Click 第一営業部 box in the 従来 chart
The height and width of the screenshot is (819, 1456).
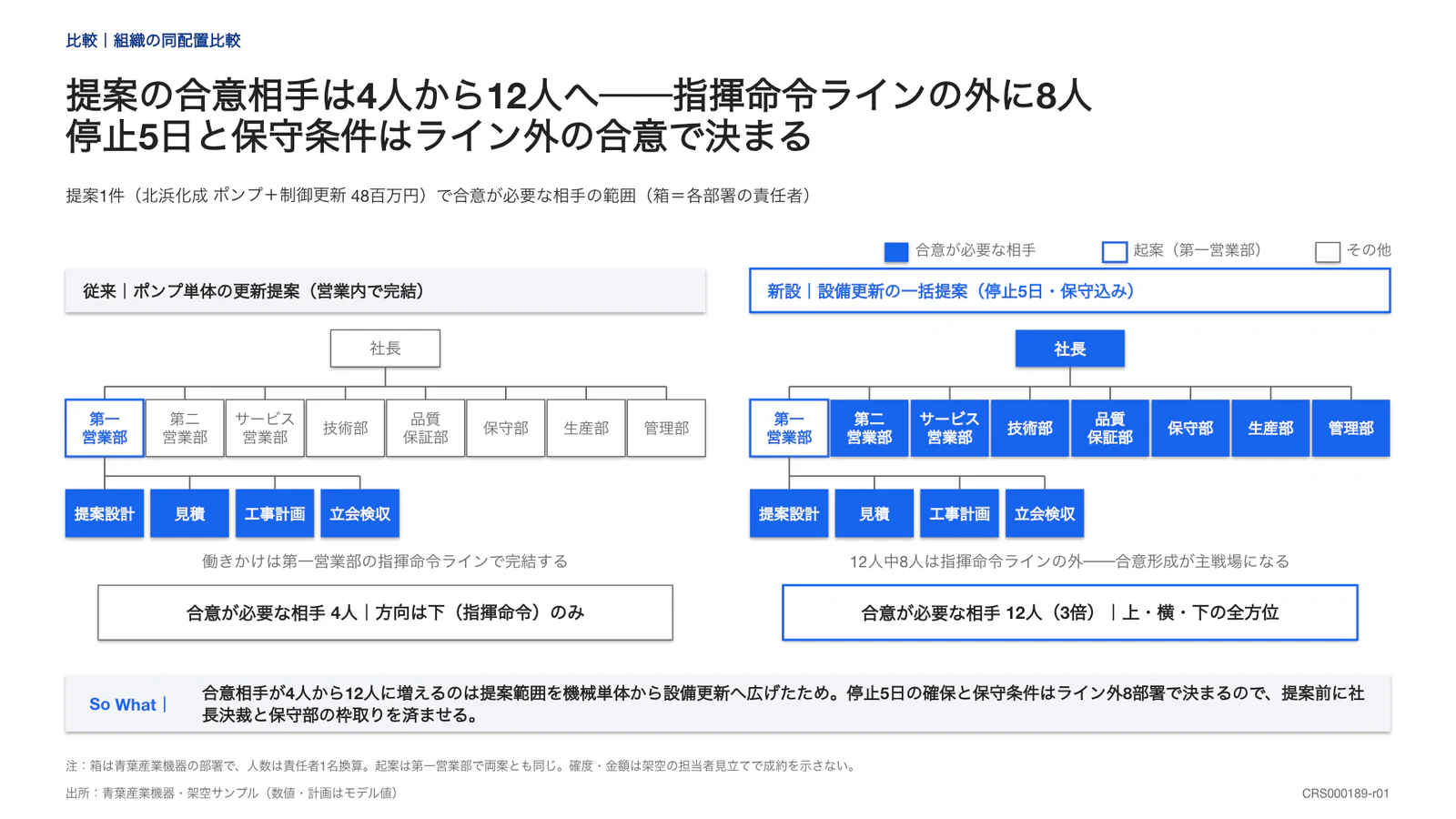click(105, 428)
